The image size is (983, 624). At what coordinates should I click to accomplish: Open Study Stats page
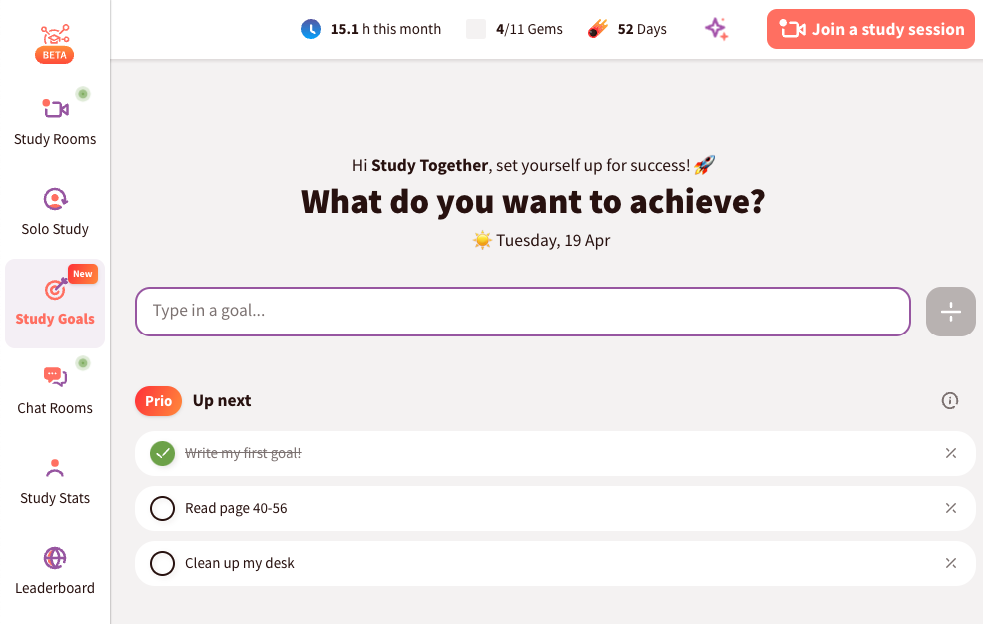coord(55,480)
